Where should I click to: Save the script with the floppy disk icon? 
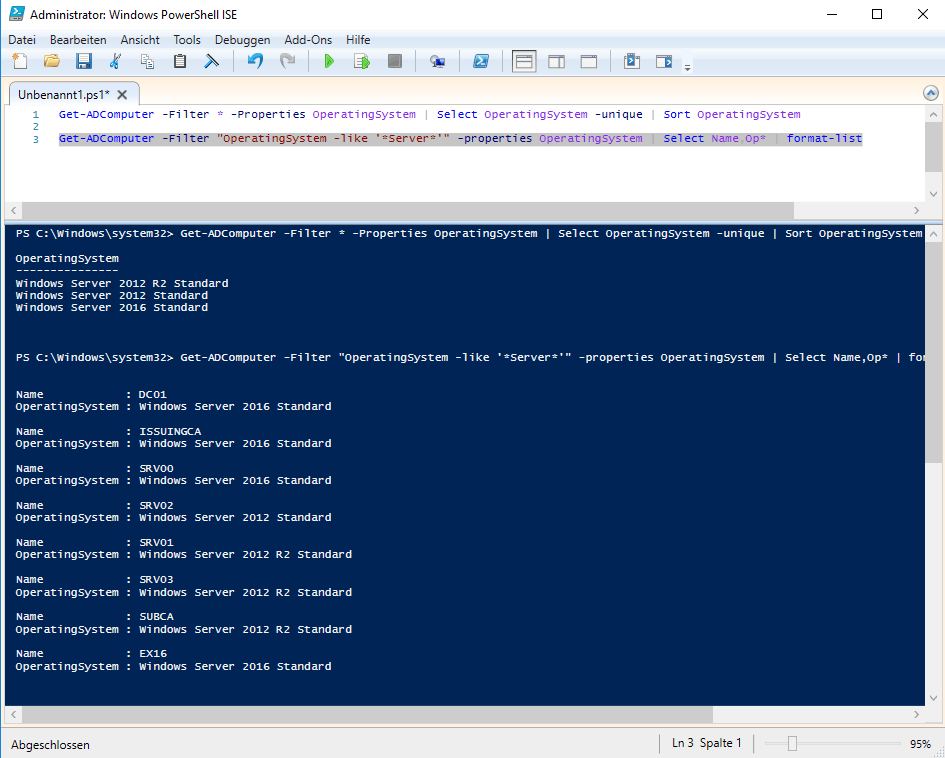click(84, 62)
